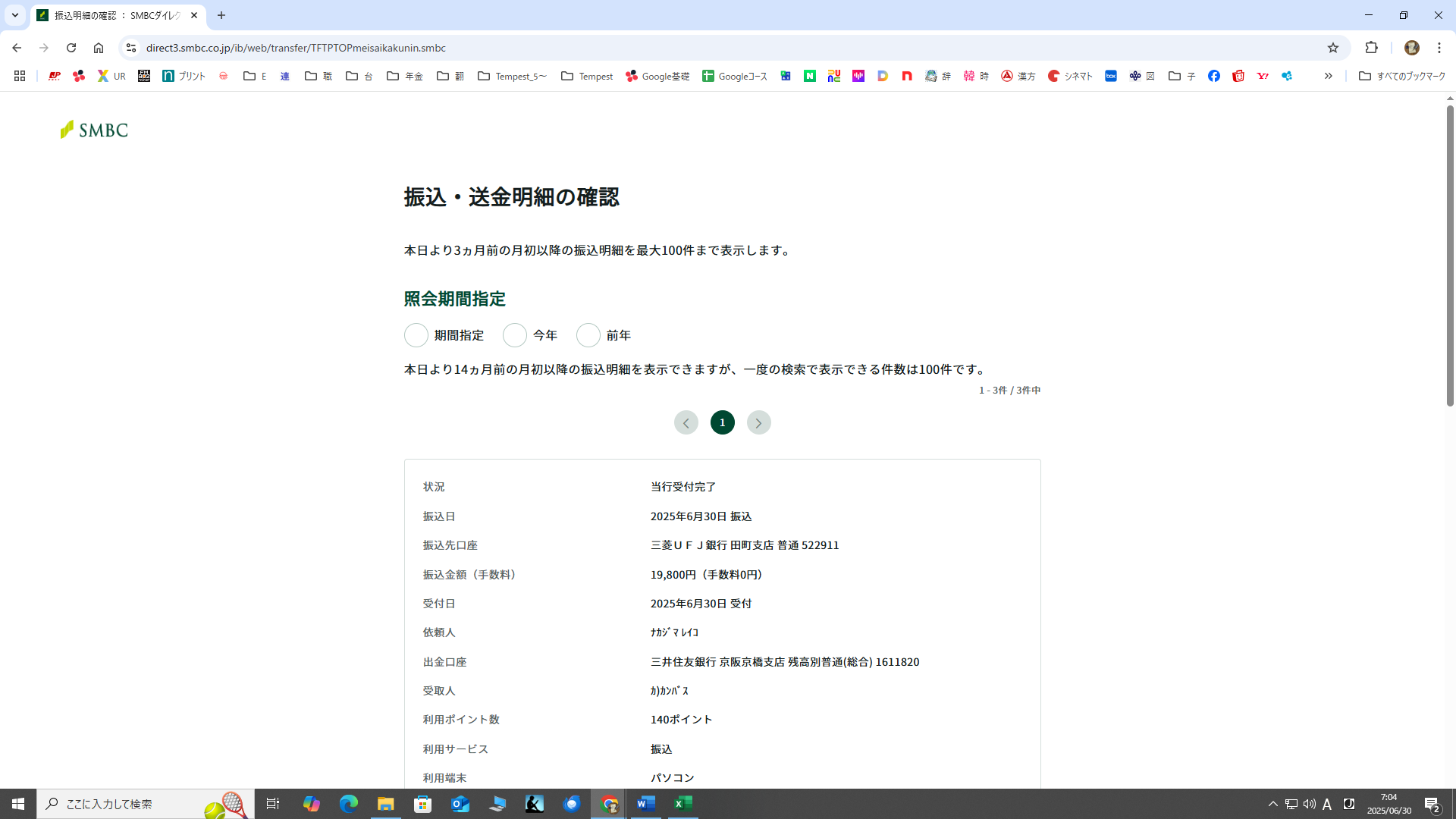The width and height of the screenshot is (1456, 819).
Task: Open the red n bookmark icon
Action: click(x=907, y=76)
